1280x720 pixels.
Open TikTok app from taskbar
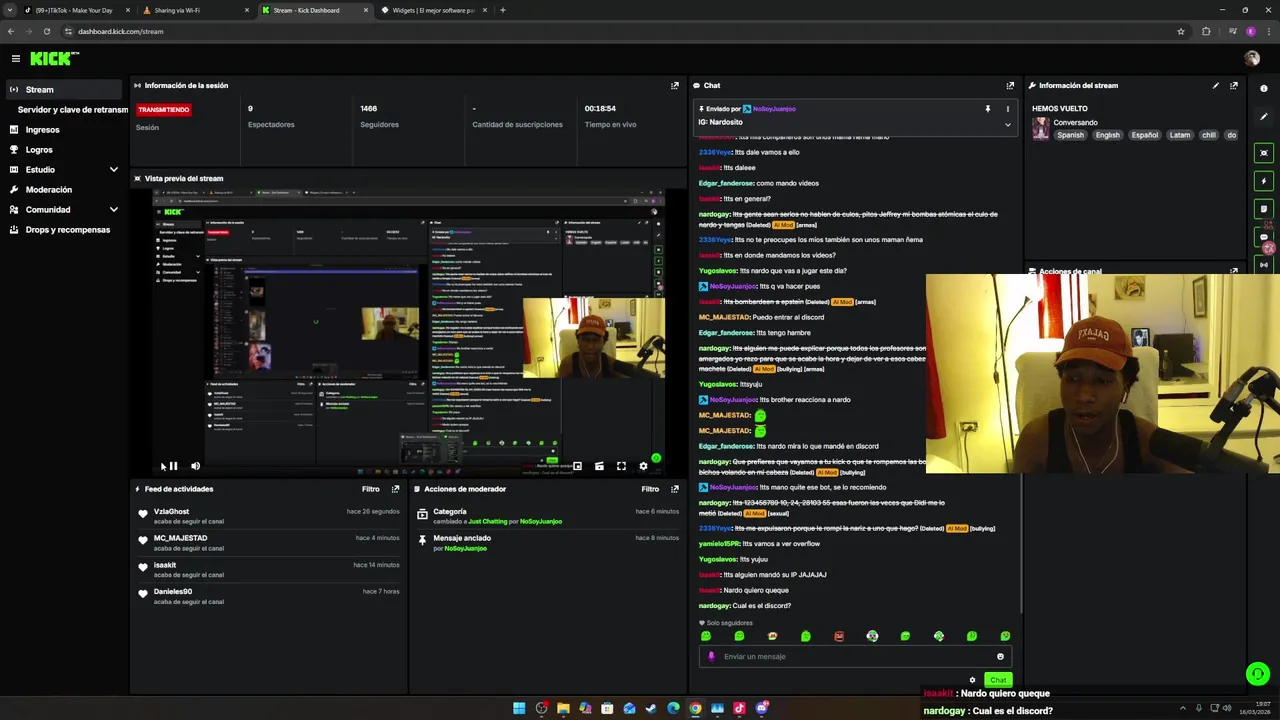click(x=739, y=708)
